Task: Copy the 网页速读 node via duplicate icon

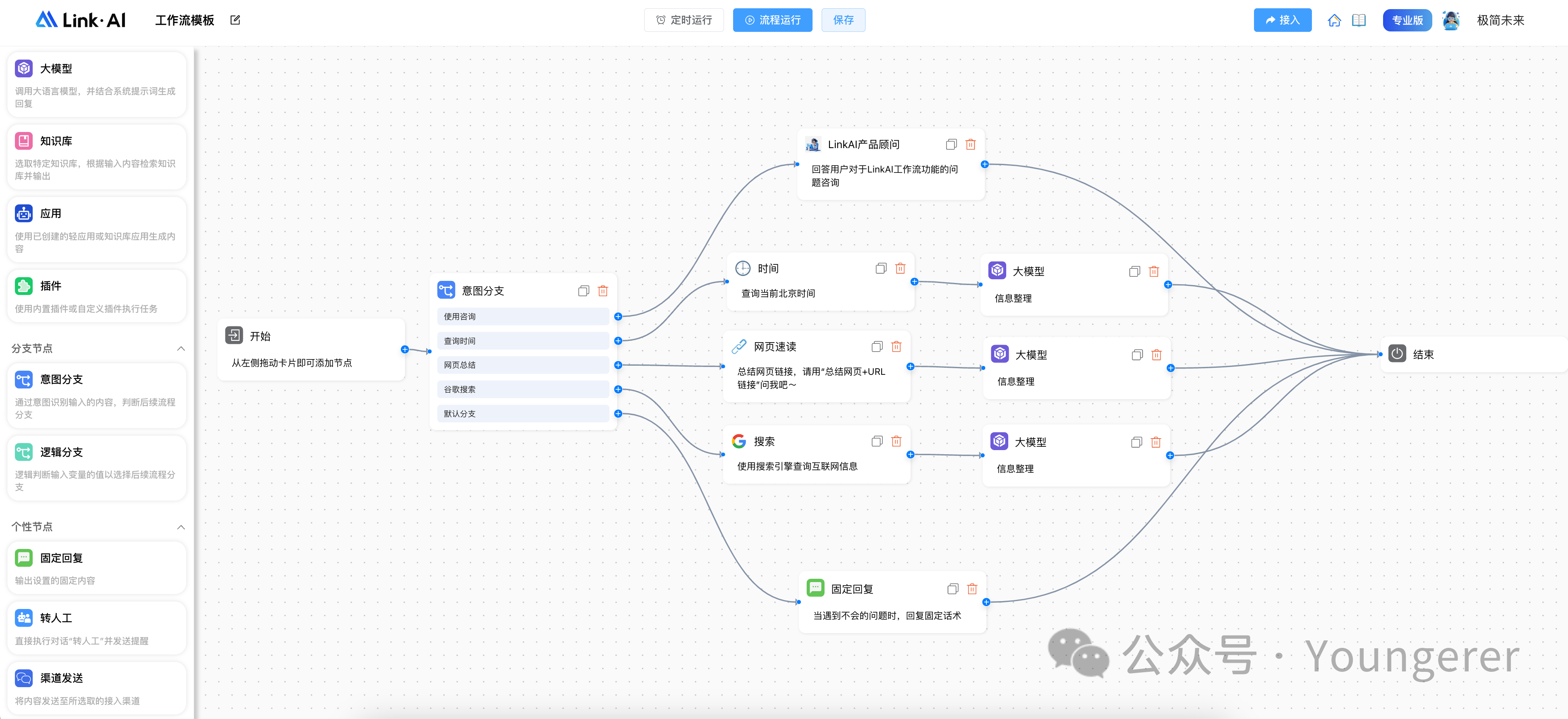Action: (x=877, y=346)
